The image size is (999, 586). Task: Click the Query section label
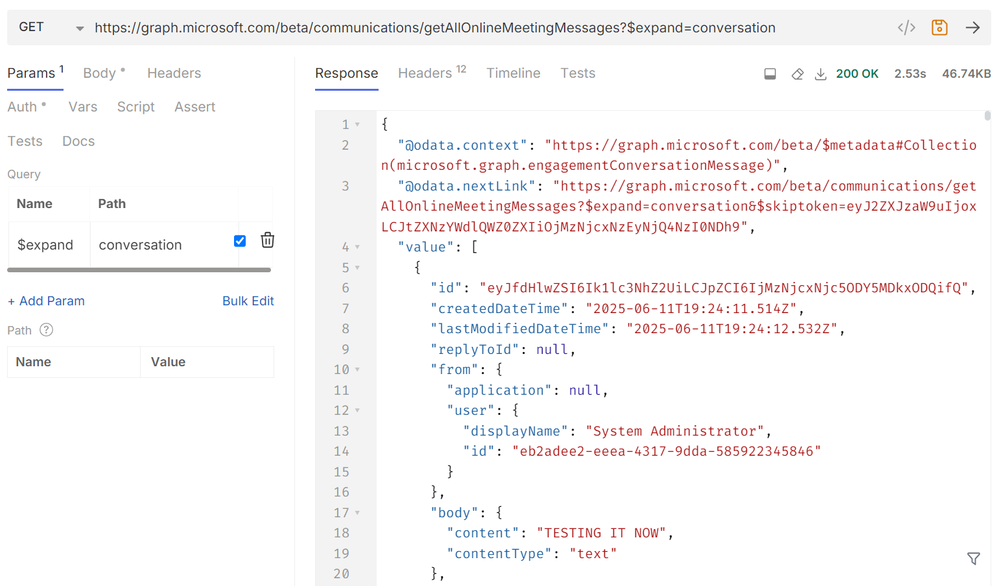click(24, 174)
